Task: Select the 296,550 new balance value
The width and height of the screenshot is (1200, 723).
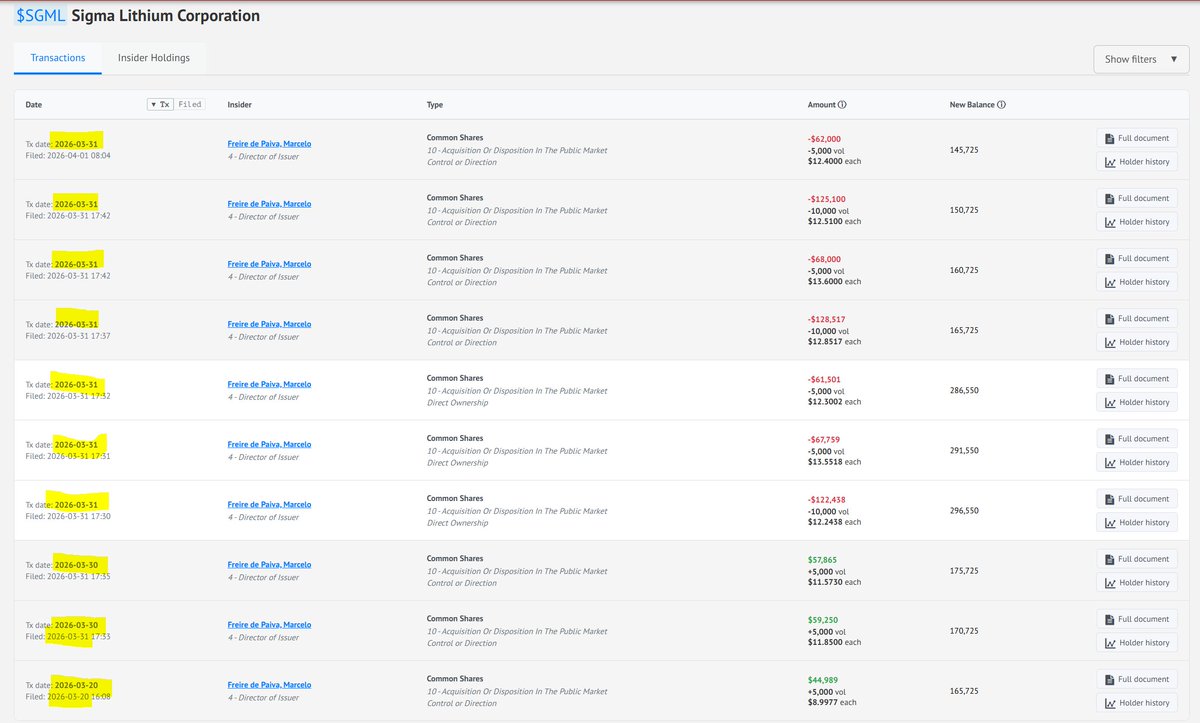Action: tap(964, 510)
